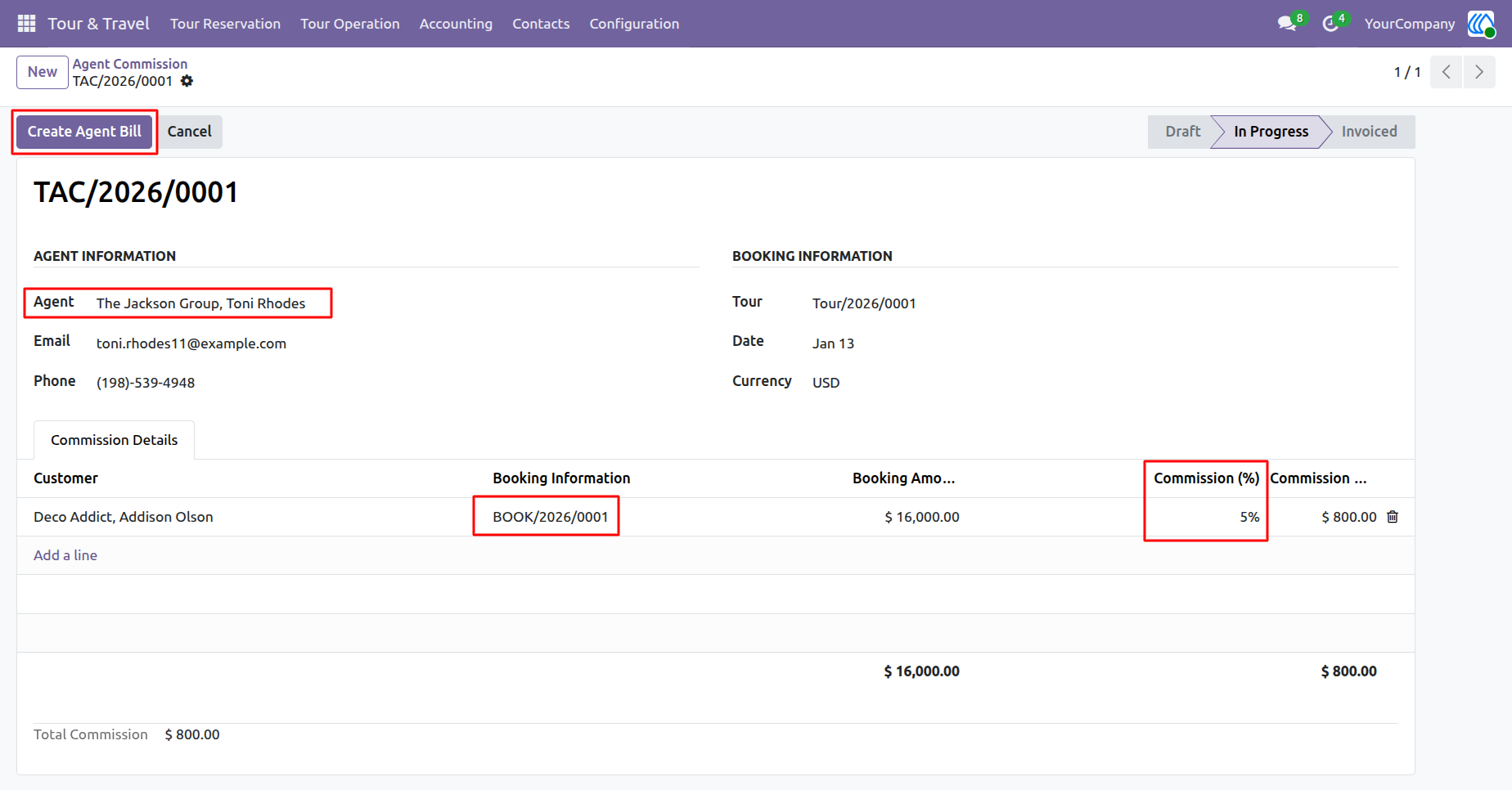This screenshot has width=1512, height=790.
Task: Open the messages chat icon
Action: (1287, 24)
